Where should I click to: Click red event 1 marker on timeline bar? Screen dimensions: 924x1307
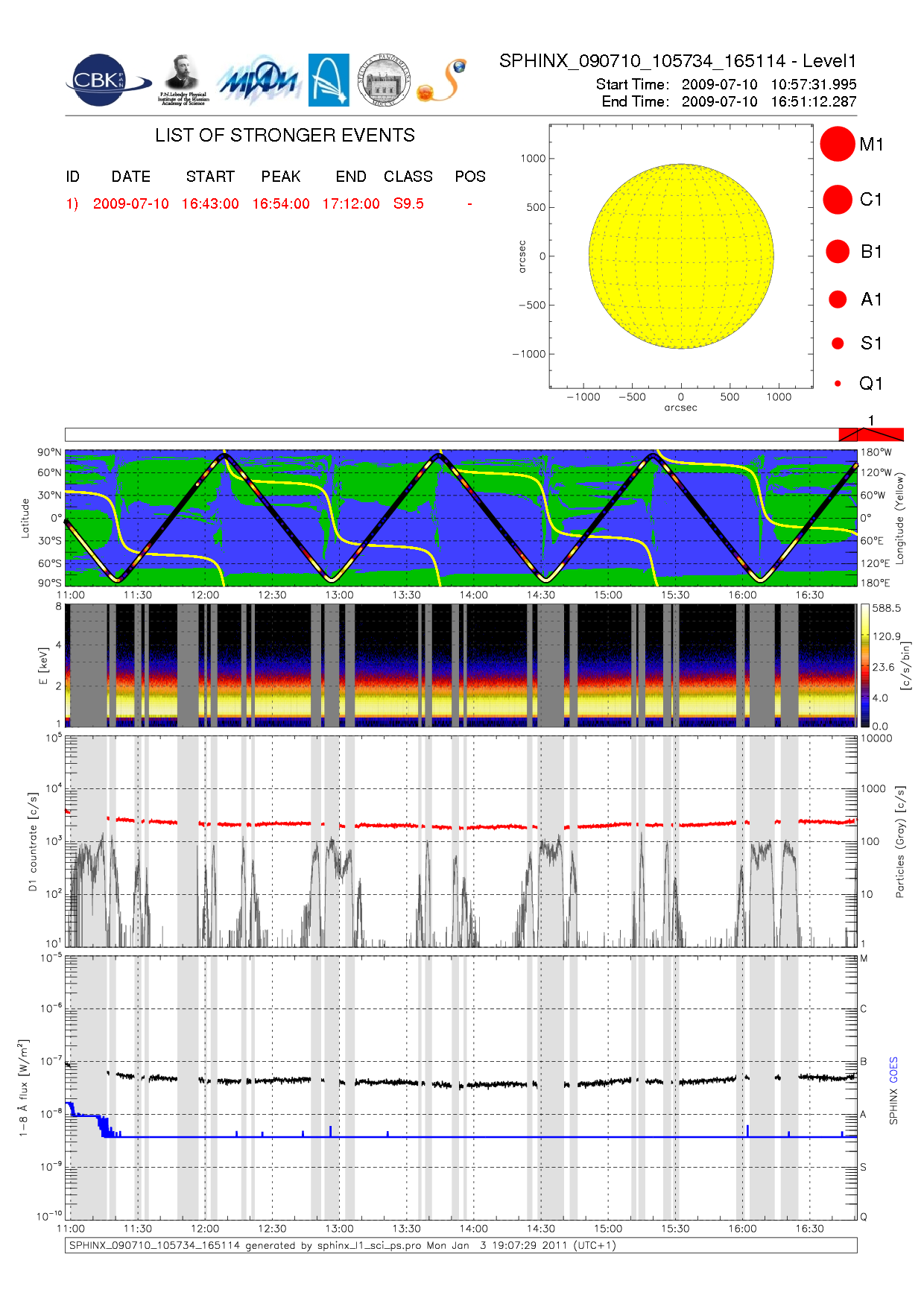[870, 434]
